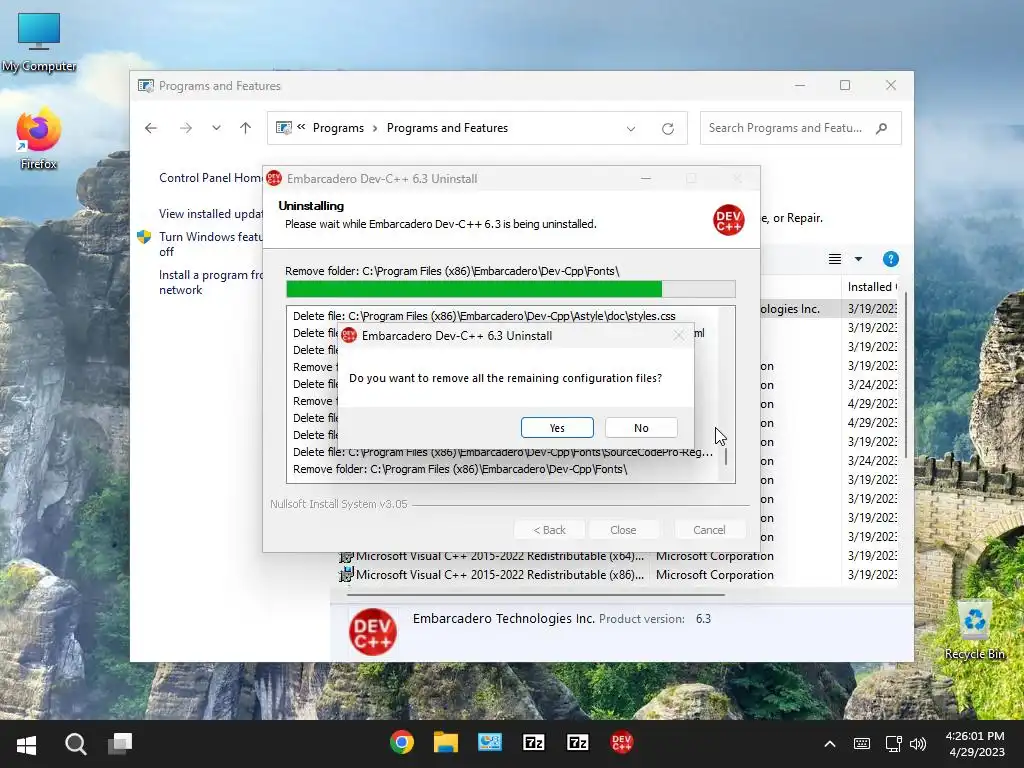This screenshot has width=1024, height=768.
Task: Open taskbar Search
Action: [x=76, y=744]
